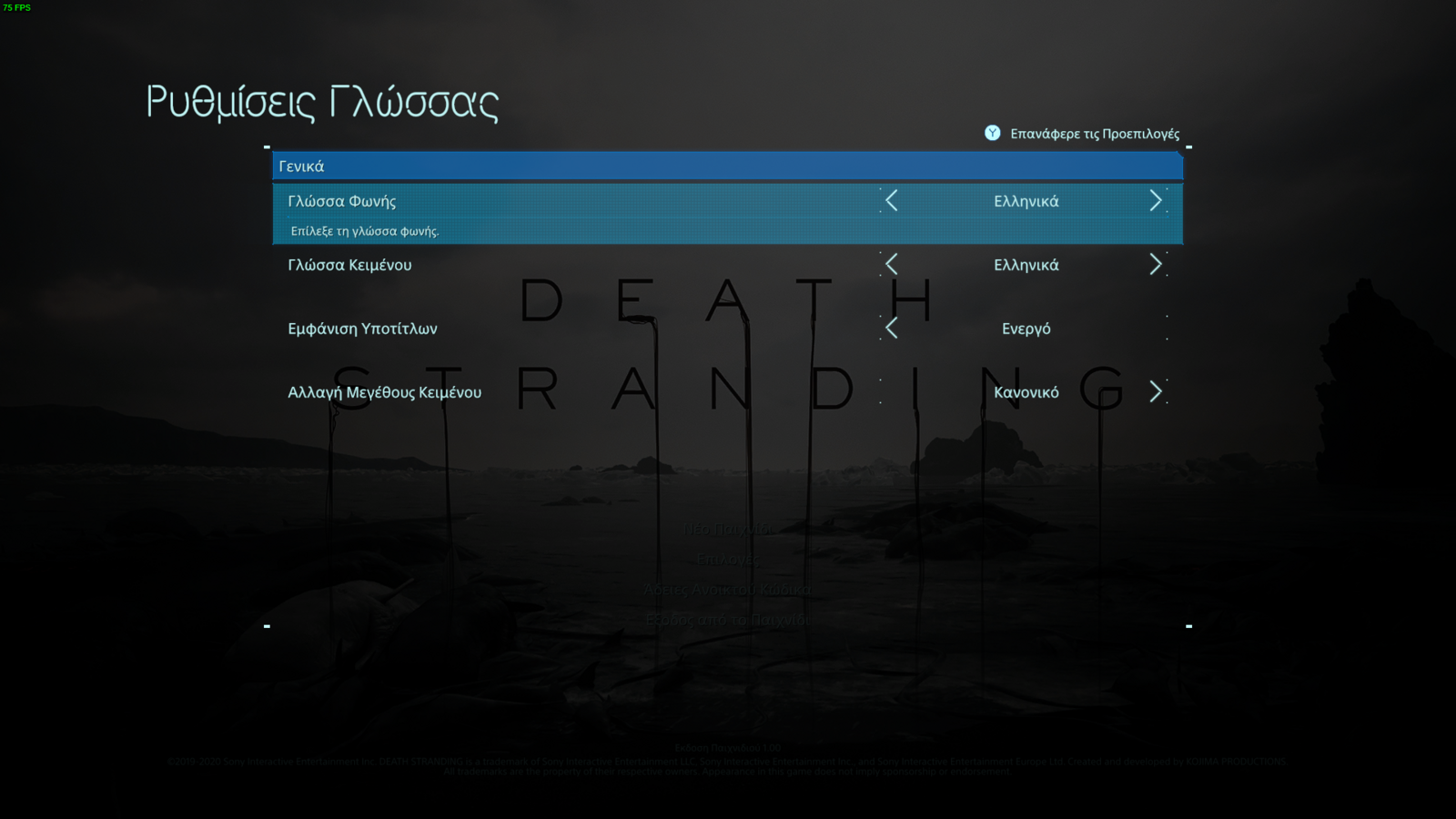Viewport: 1456px width, 819px height.
Task: Click the Ρυθμίσεις Γλώσσας title
Action: pos(322,103)
